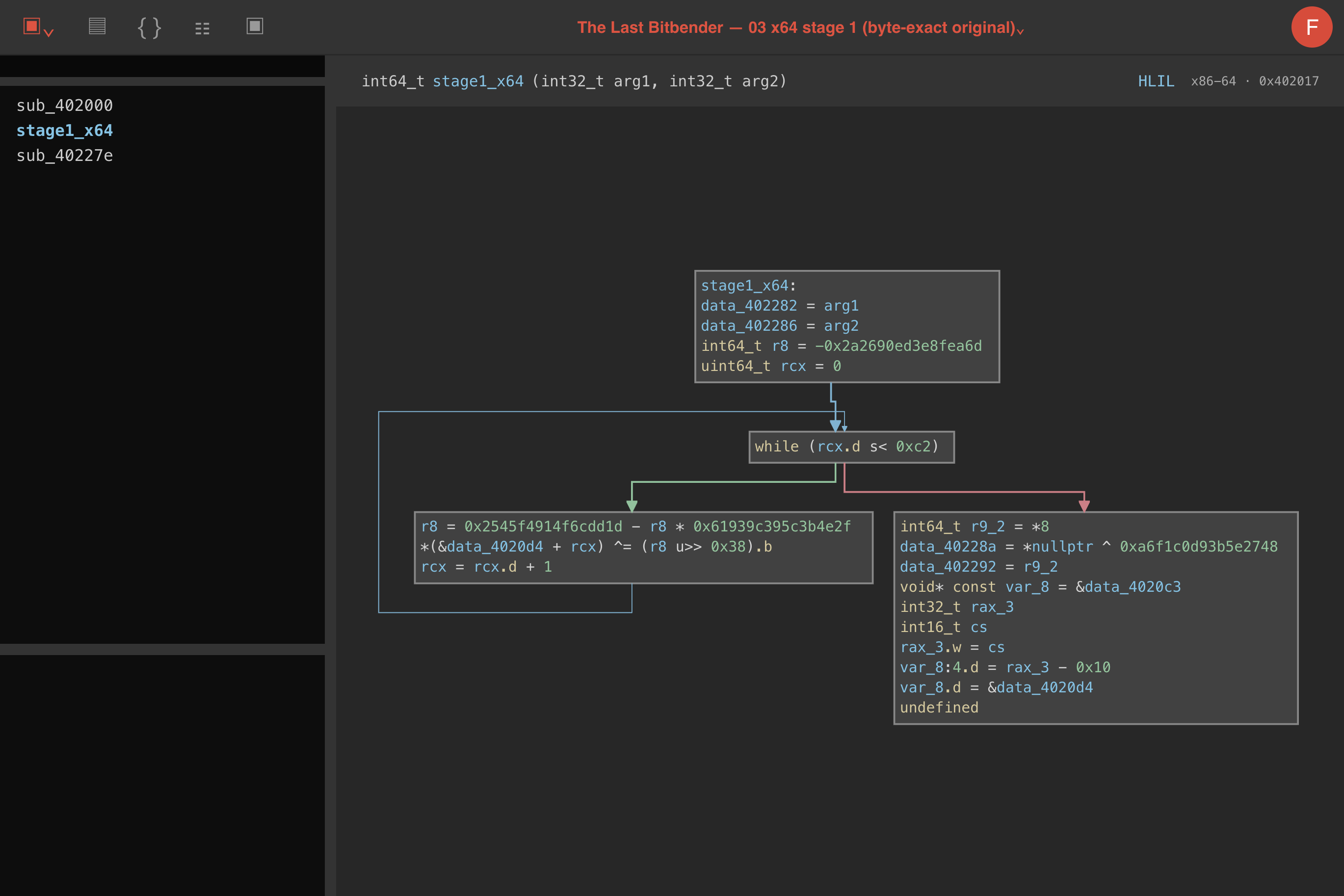The width and height of the screenshot is (1344, 896).
Task: Select the int16_t cs declaration
Action: click(x=944, y=627)
